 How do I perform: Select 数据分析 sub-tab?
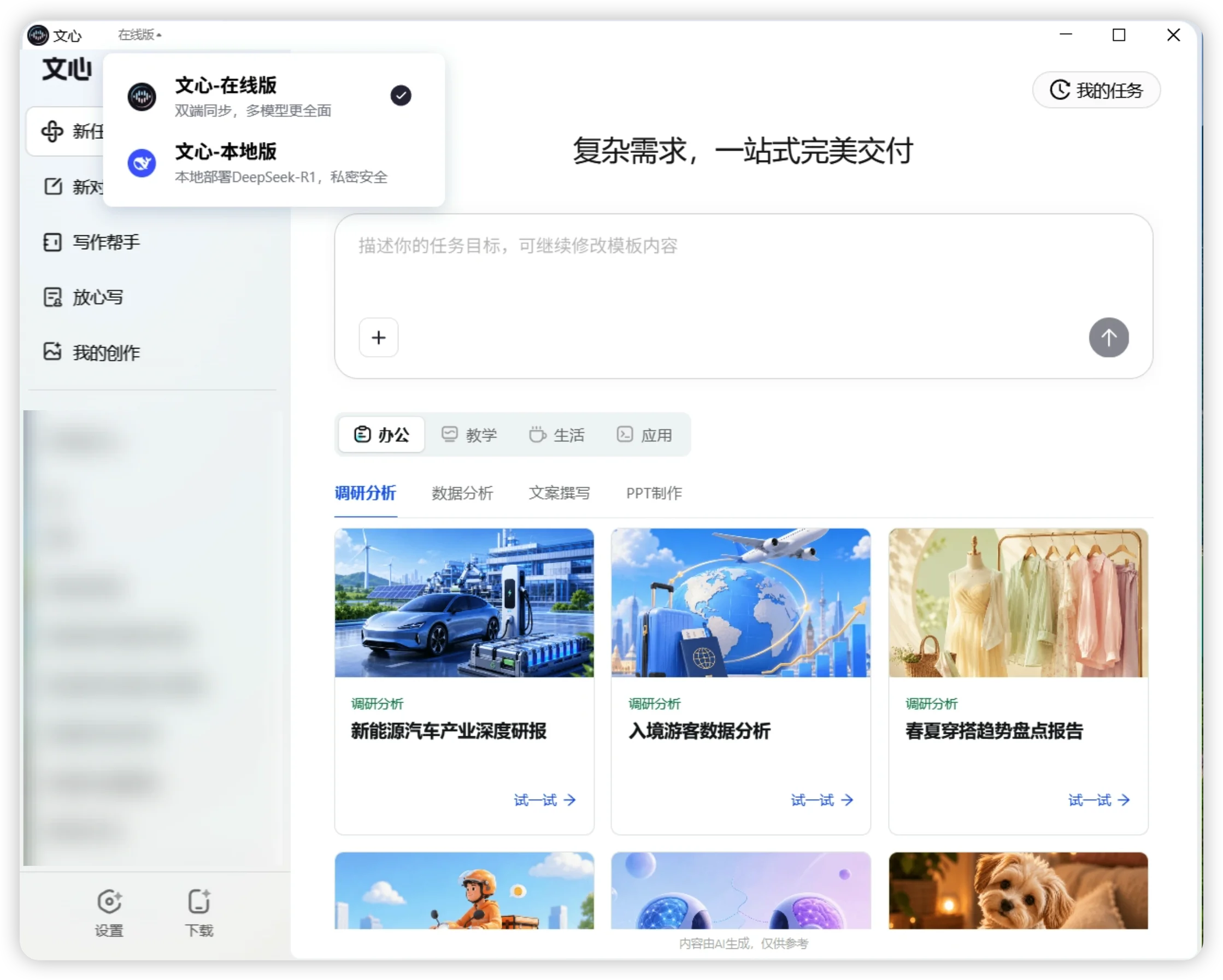tap(462, 493)
